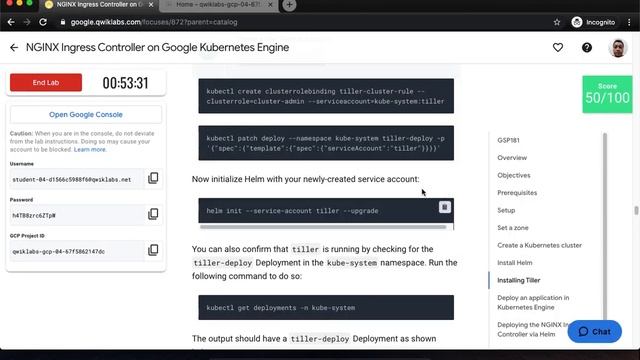Copy the username to clipboard

pyautogui.click(x=153, y=178)
